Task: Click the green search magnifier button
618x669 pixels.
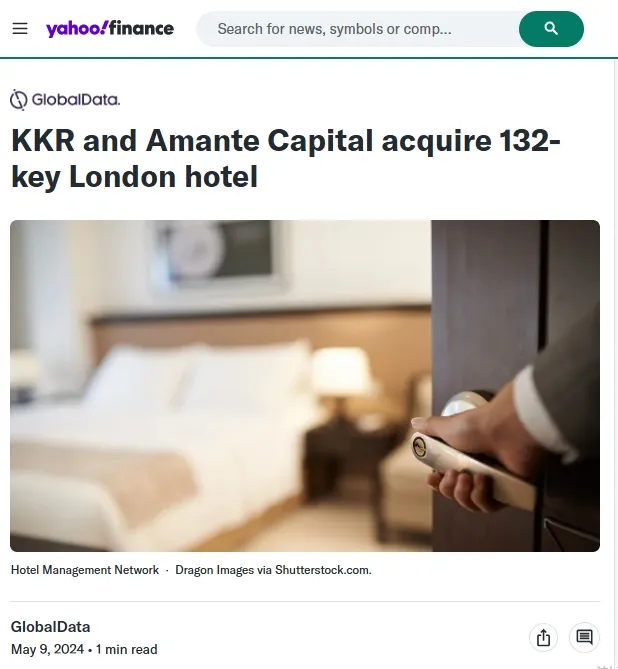Action: (551, 29)
